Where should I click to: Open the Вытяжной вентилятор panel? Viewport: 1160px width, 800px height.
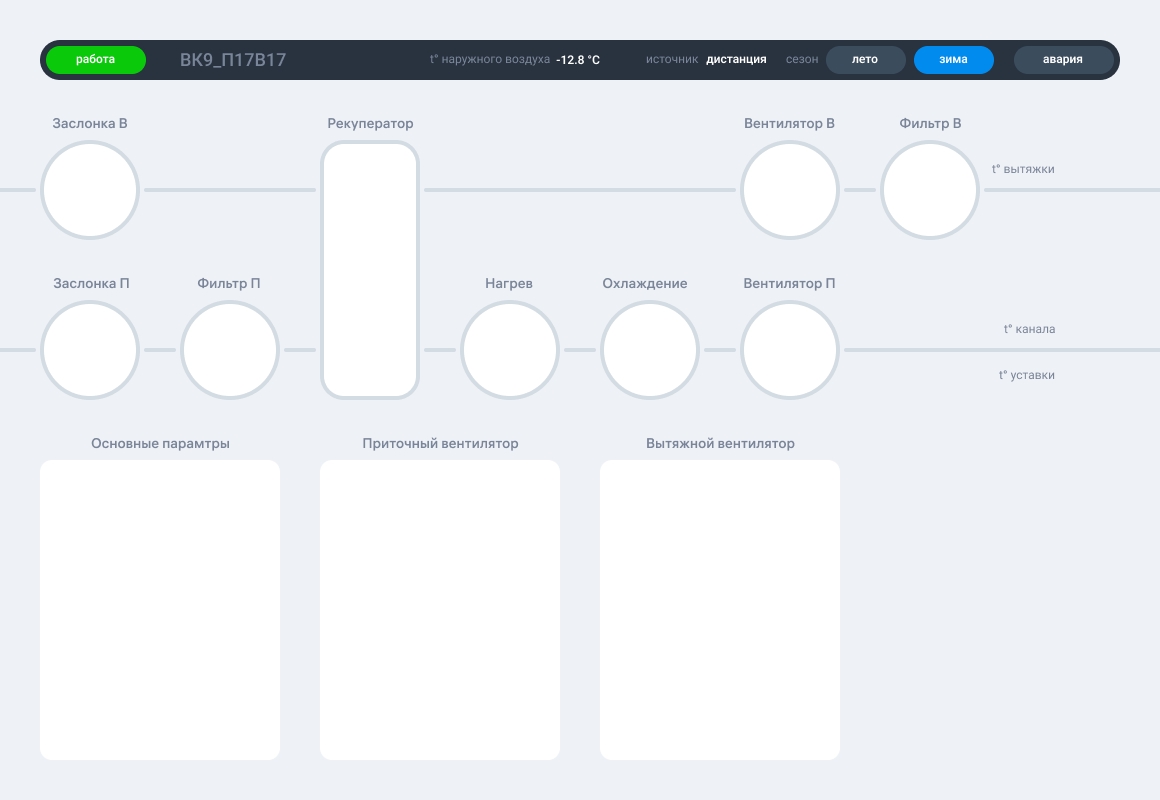click(x=720, y=610)
